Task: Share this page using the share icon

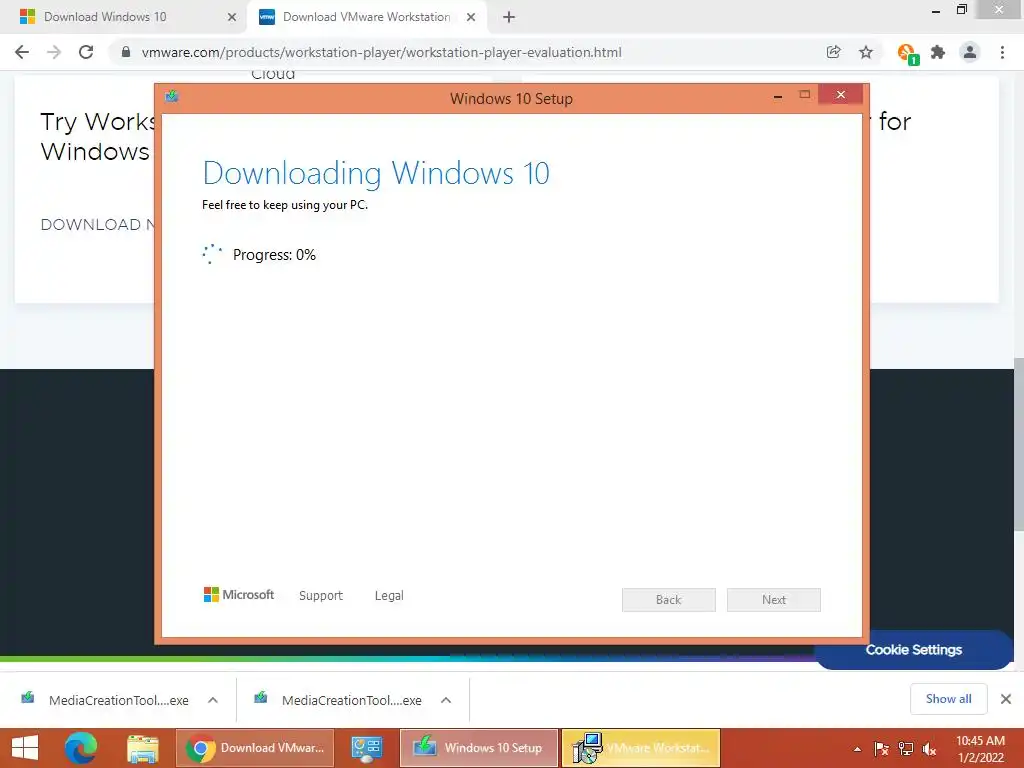Action: coord(833,52)
